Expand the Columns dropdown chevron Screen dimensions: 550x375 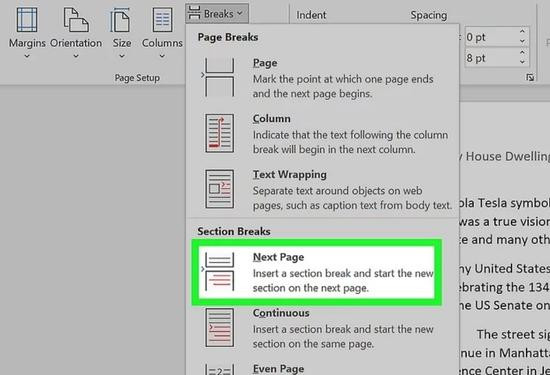tap(162, 56)
